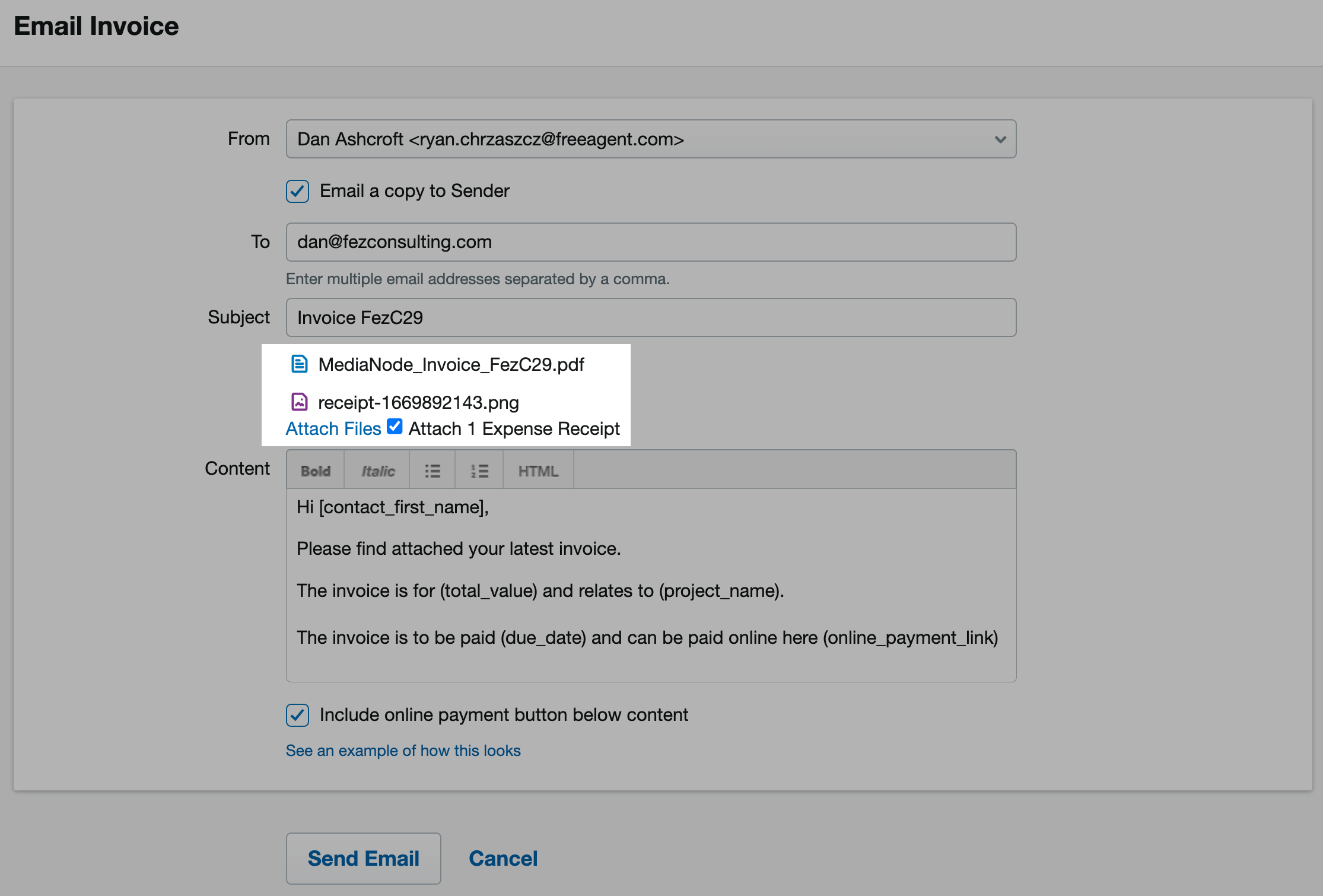Click the Email a copy to Sender label
The height and width of the screenshot is (896, 1323).
tap(415, 191)
